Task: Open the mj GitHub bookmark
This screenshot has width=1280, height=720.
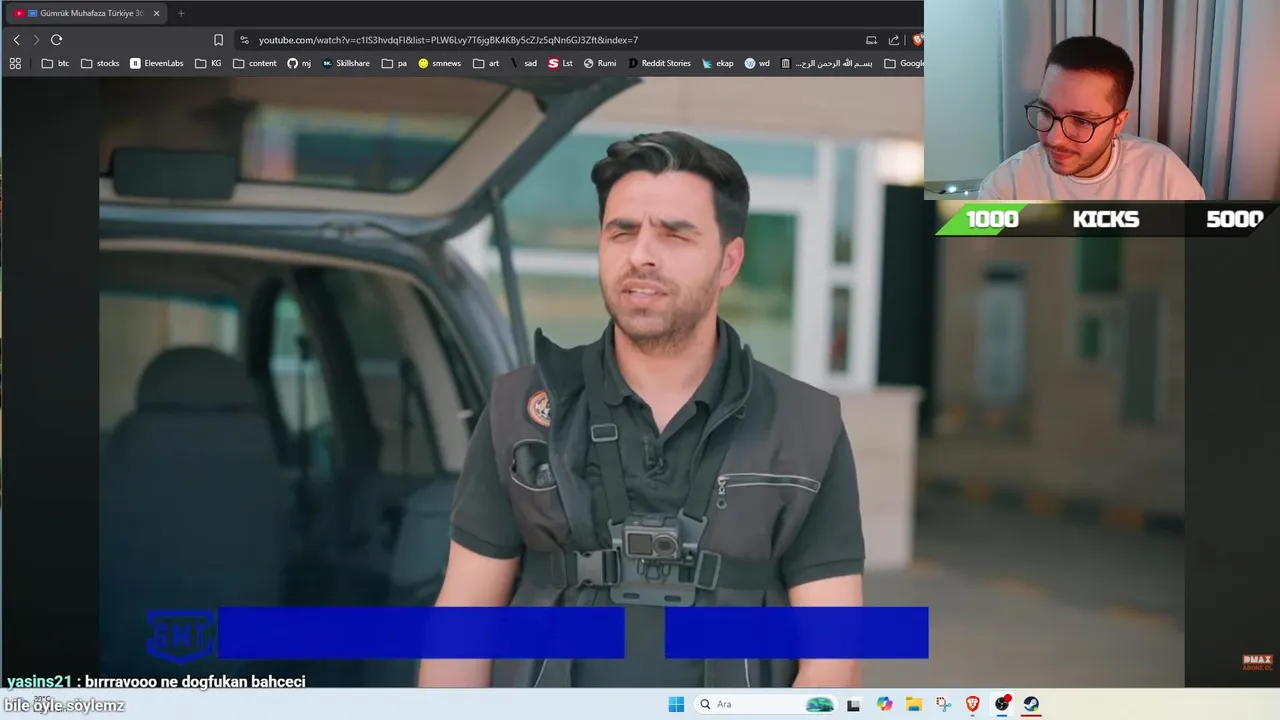Action: coord(299,63)
